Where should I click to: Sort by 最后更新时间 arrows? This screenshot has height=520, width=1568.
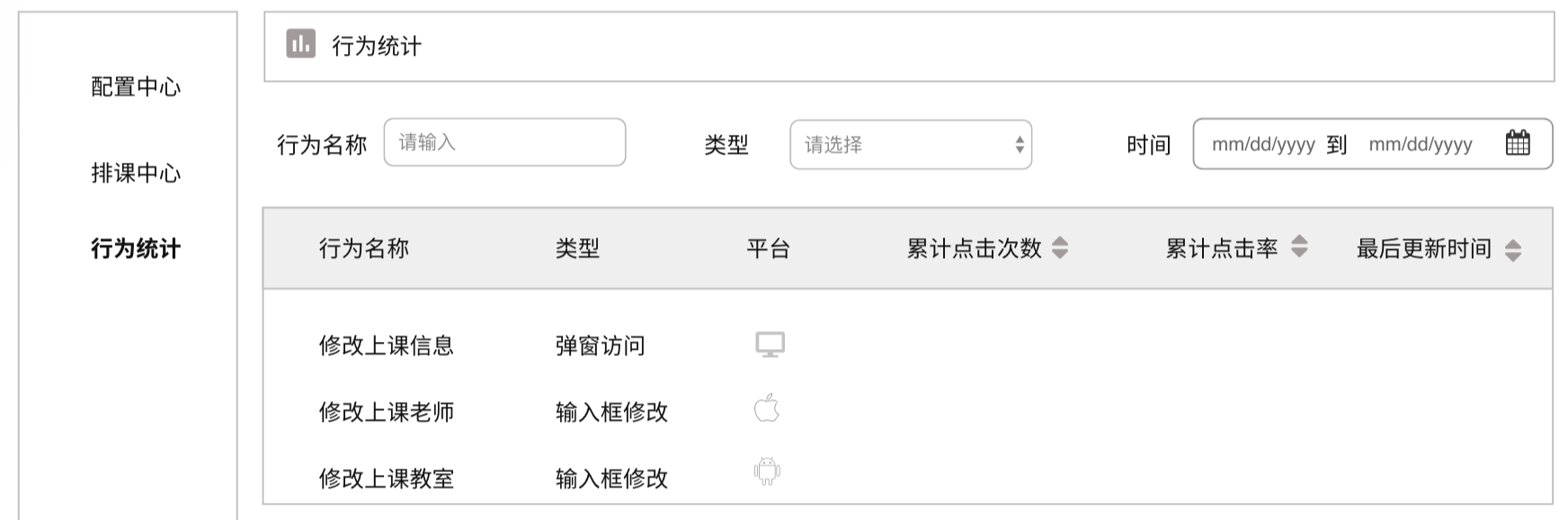tap(1513, 250)
